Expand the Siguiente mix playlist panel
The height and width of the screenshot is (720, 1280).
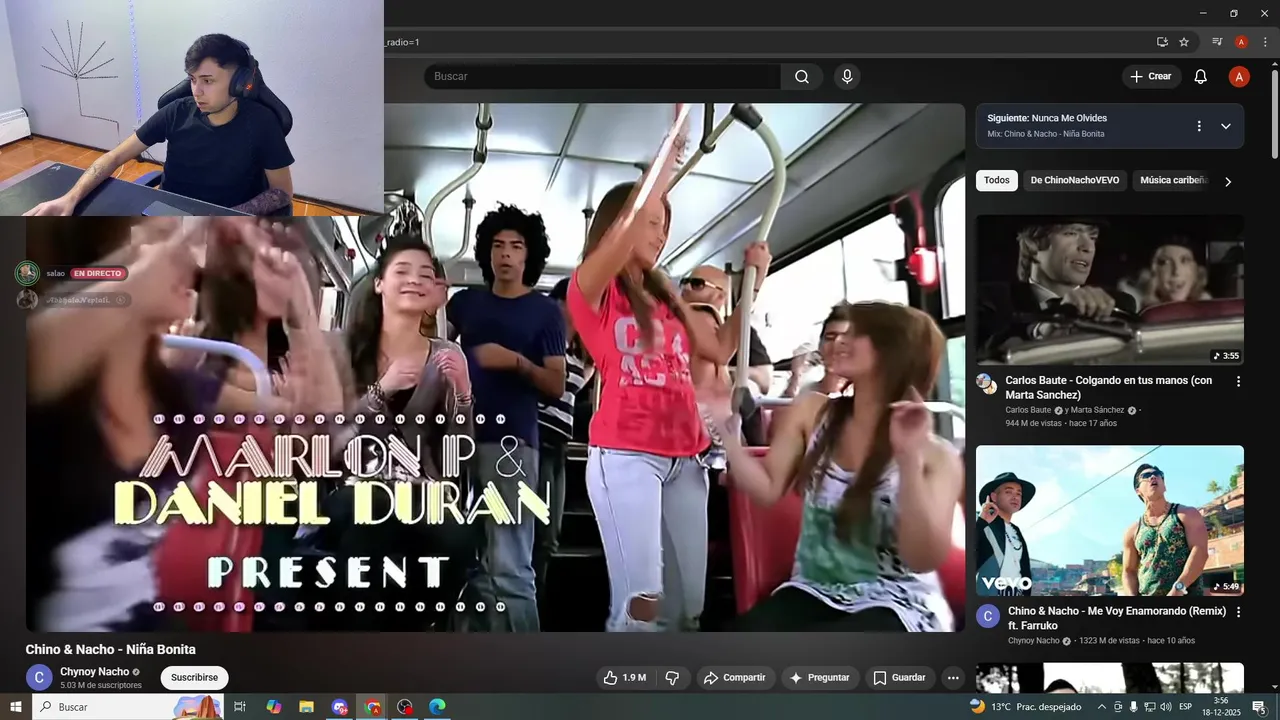pos(1225,126)
